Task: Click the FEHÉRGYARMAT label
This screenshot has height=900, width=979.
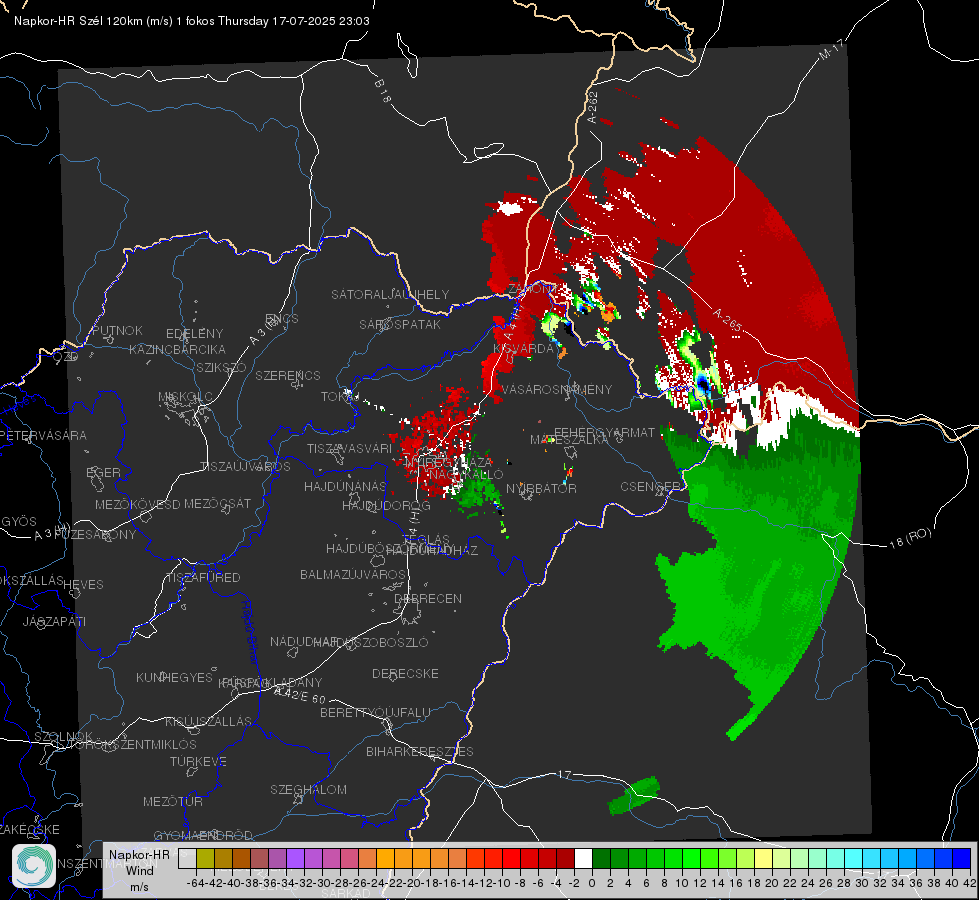Action: click(x=605, y=432)
